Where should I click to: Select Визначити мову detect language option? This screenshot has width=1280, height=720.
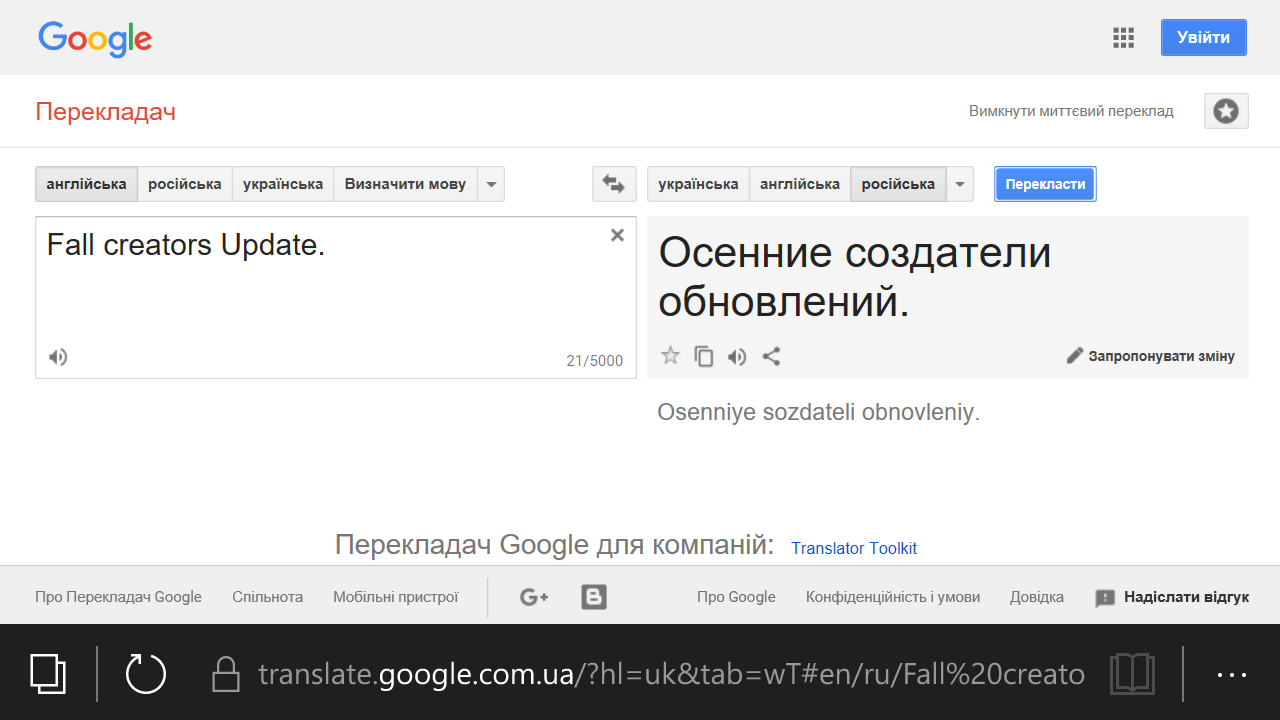(405, 184)
